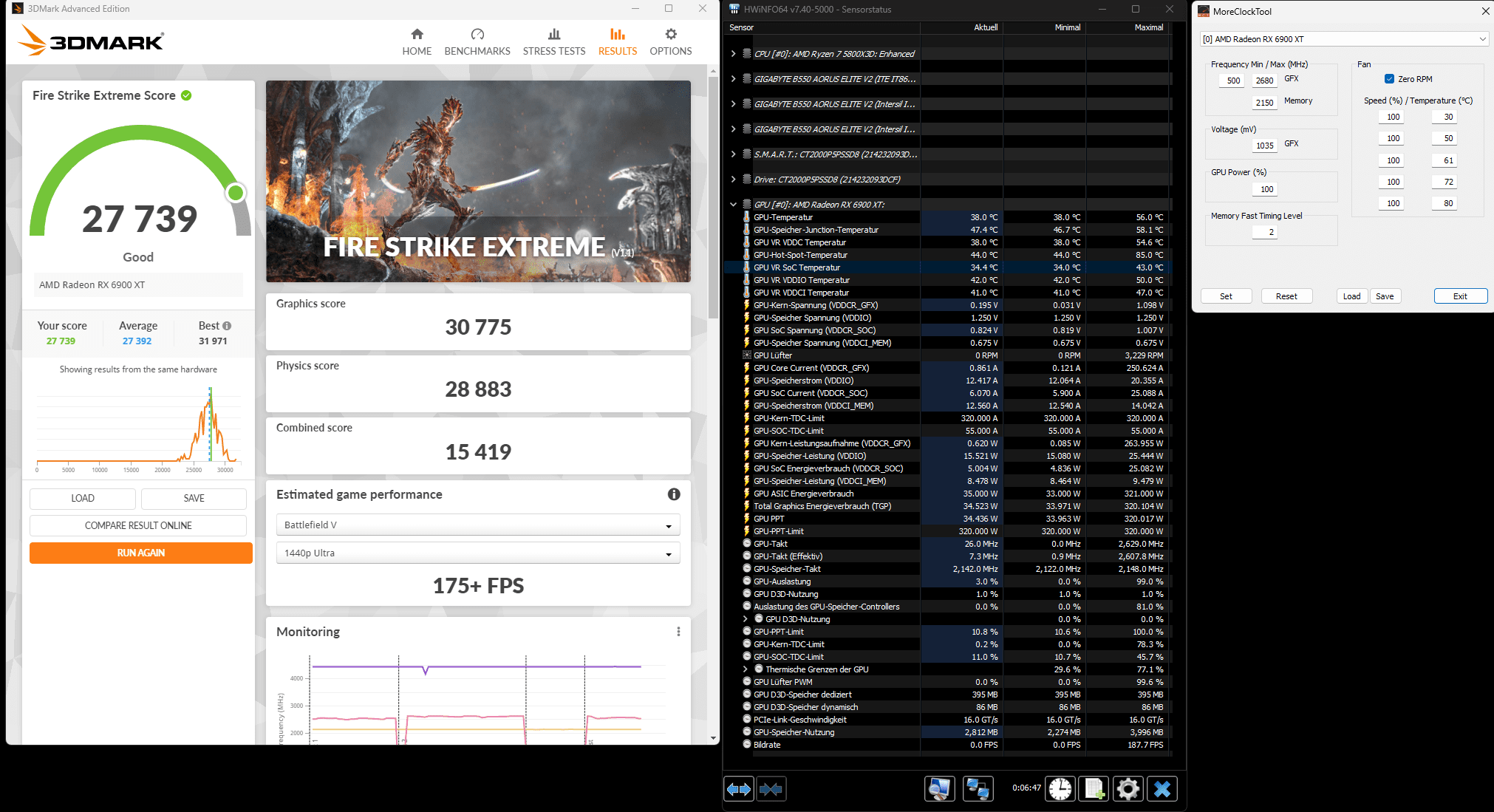Image resolution: width=1494 pixels, height=812 pixels.
Task: Click the networked computers icon in HWiNFO
Action: pos(978,789)
